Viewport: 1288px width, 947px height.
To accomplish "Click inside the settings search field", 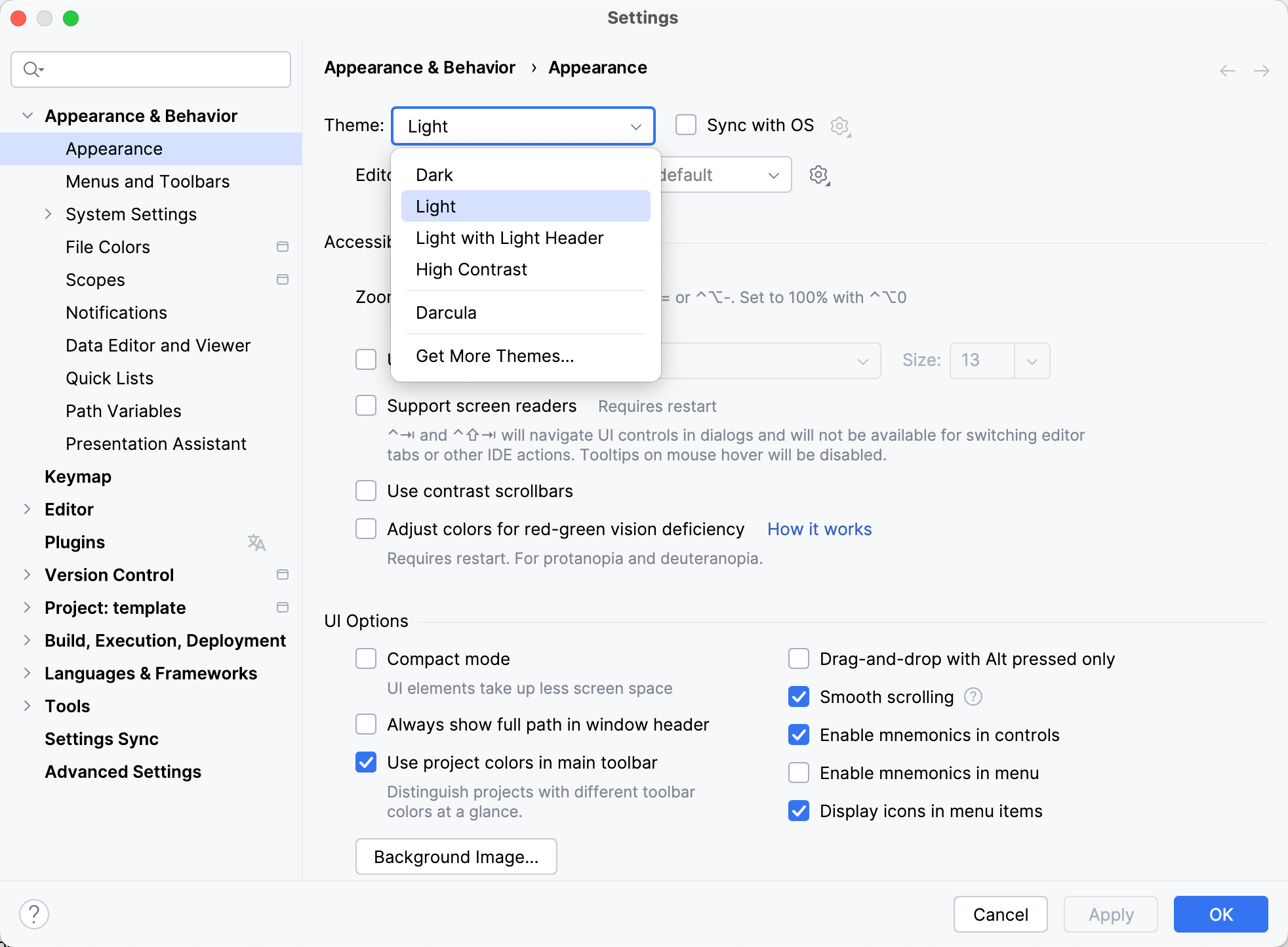I will pyautogui.click(x=150, y=69).
